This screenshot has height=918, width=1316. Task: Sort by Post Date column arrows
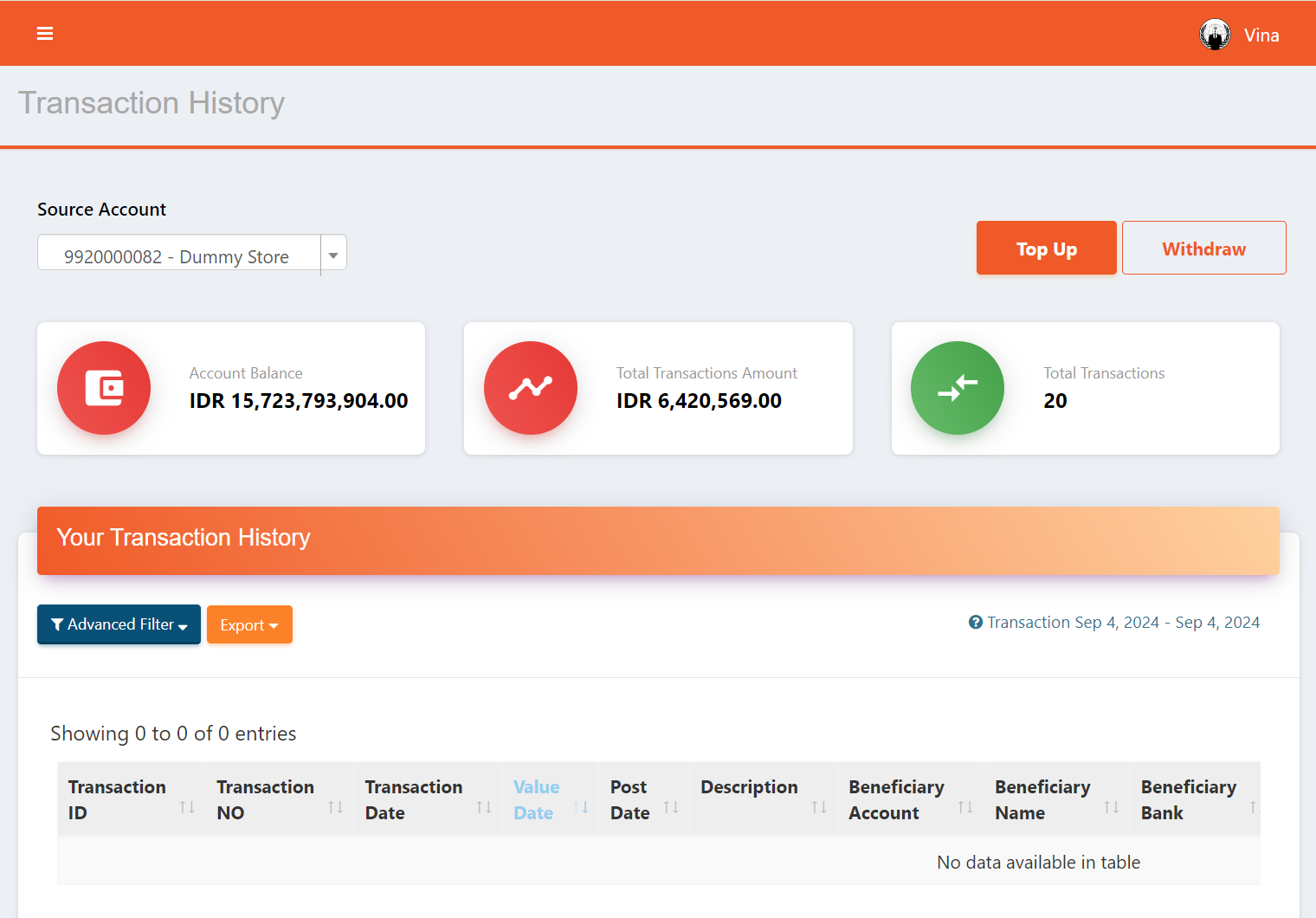pyautogui.click(x=671, y=807)
